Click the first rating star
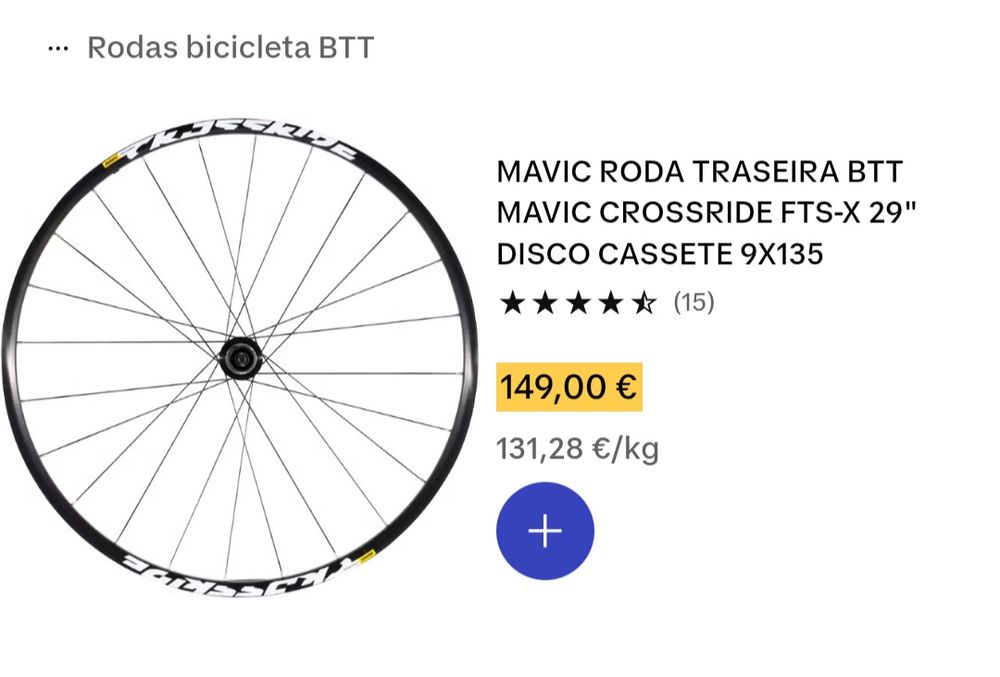The height and width of the screenshot is (677, 1000). (512, 303)
